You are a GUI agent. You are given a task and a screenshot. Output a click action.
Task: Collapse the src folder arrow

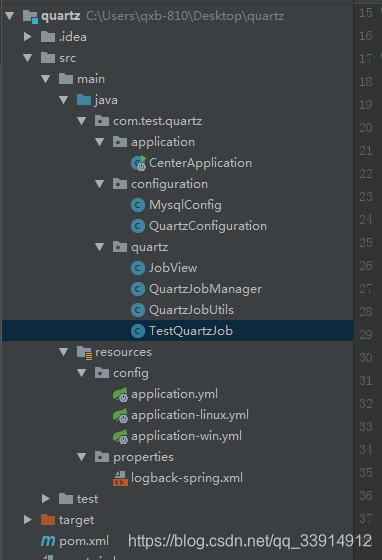coord(27,58)
